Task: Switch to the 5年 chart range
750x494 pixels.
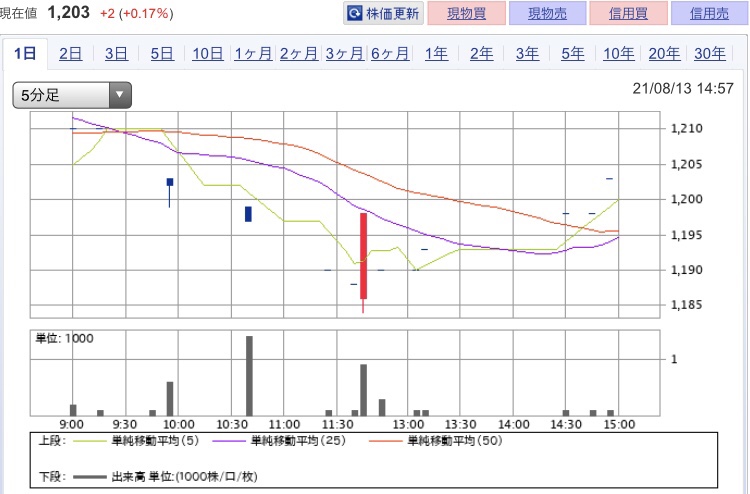Action: pyautogui.click(x=573, y=53)
